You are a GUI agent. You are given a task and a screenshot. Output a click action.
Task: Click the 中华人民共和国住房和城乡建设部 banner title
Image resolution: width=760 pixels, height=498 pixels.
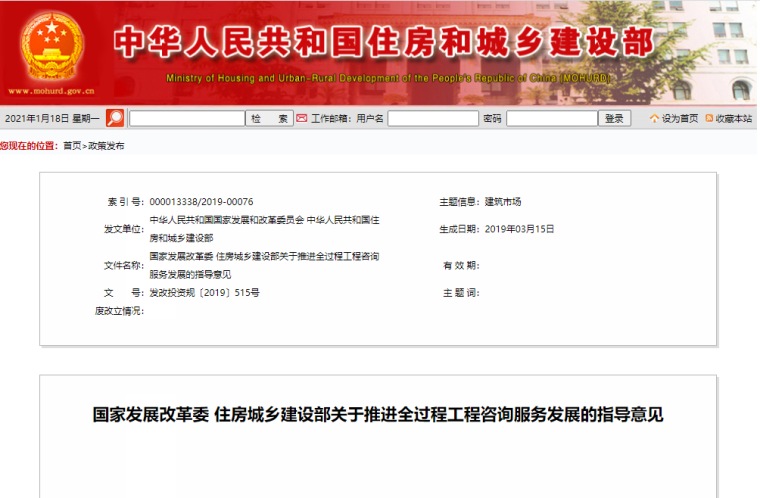pyautogui.click(x=383, y=41)
